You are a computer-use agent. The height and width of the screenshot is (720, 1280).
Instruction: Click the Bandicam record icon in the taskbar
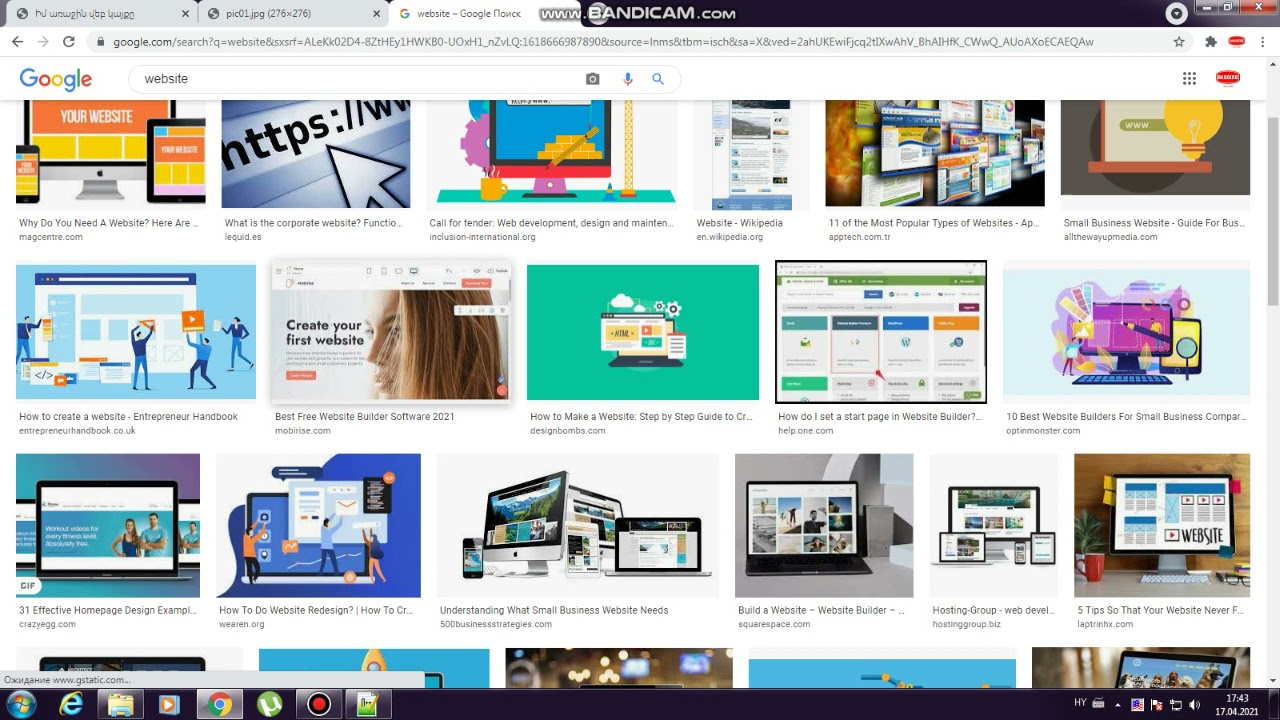point(319,704)
